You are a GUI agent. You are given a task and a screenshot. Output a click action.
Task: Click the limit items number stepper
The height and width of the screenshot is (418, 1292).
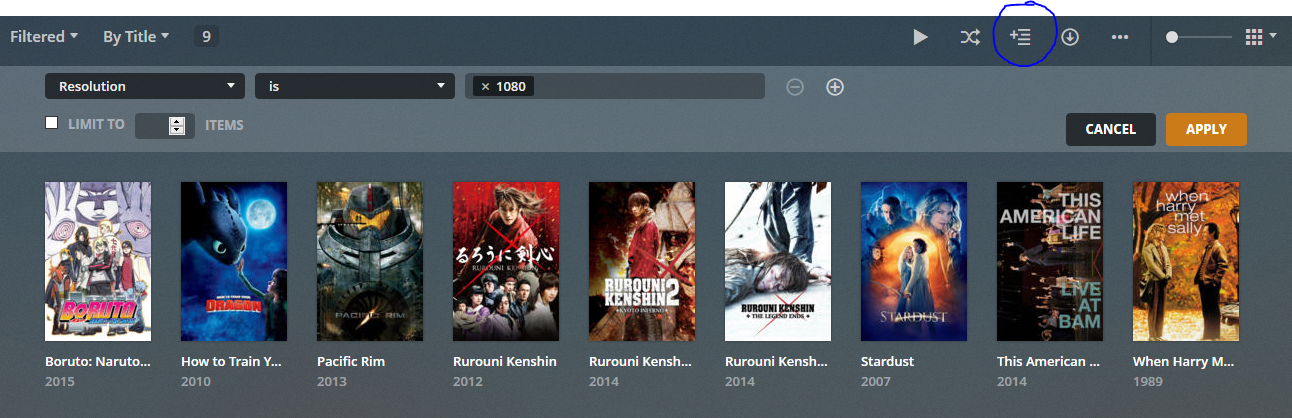coord(177,126)
